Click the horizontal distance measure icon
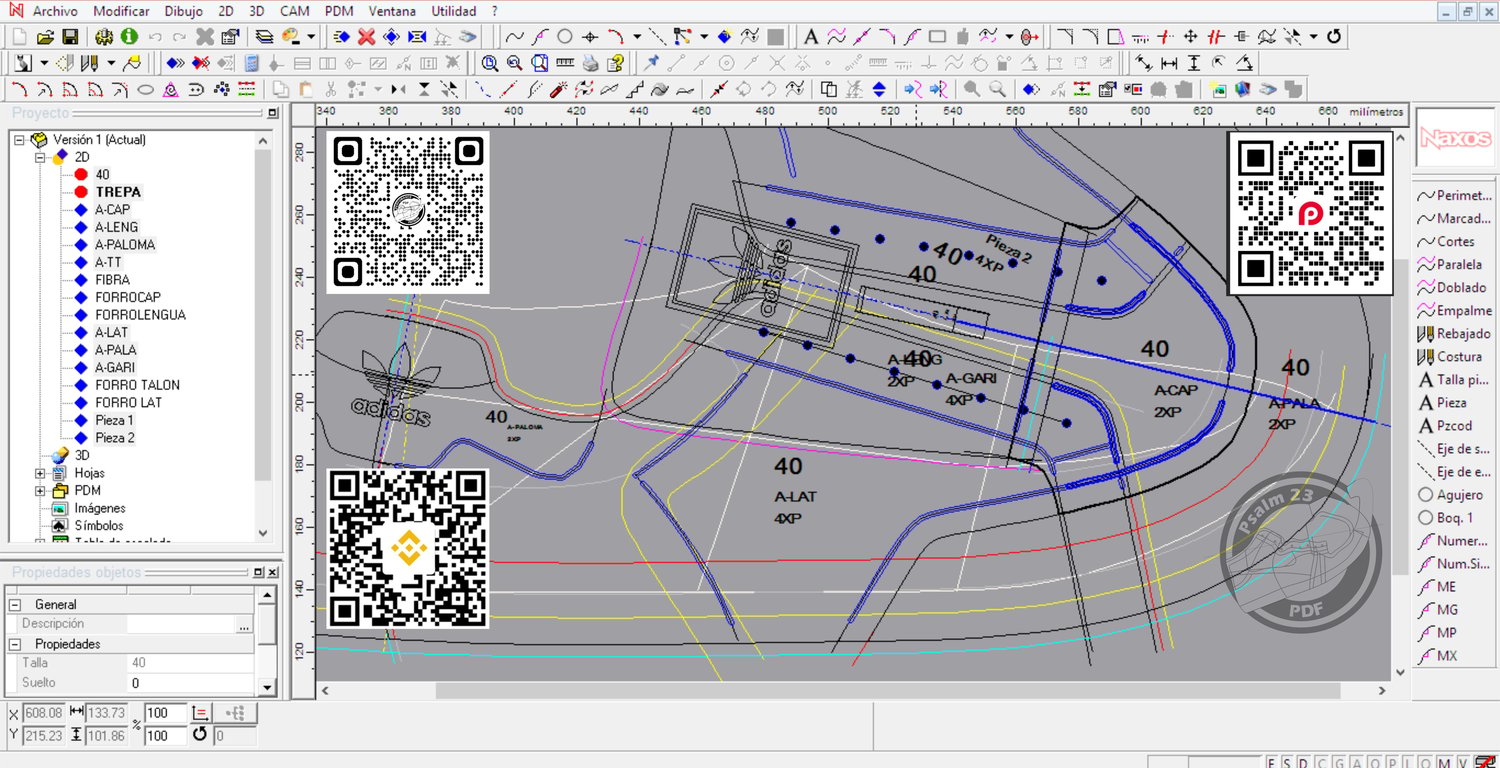Viewport: 1500px width, 768px height. (1169, 63)
